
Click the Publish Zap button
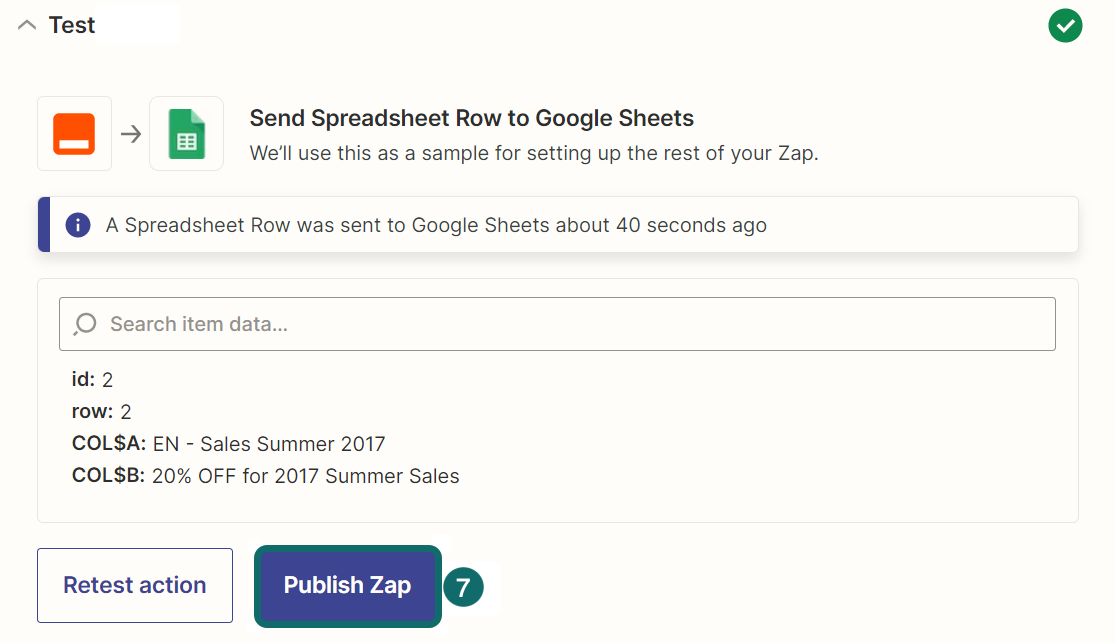[347, 586]
